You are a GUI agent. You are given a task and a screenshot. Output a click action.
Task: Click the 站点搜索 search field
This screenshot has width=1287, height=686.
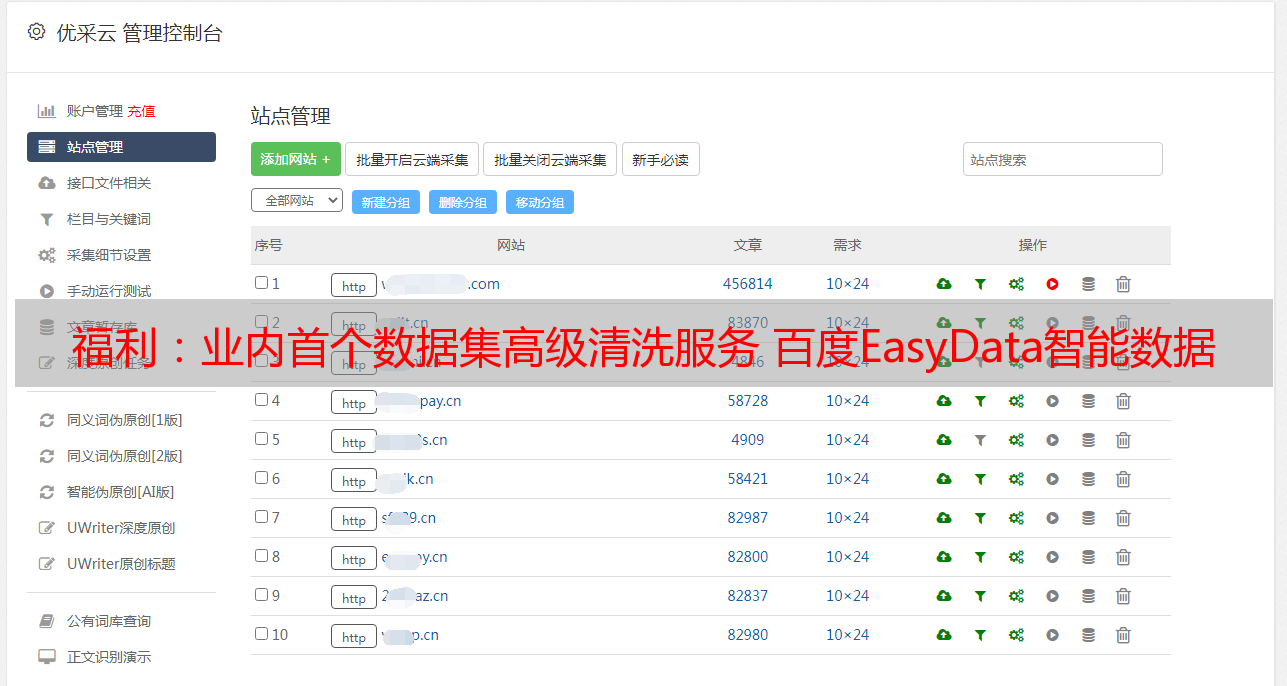1062,159
